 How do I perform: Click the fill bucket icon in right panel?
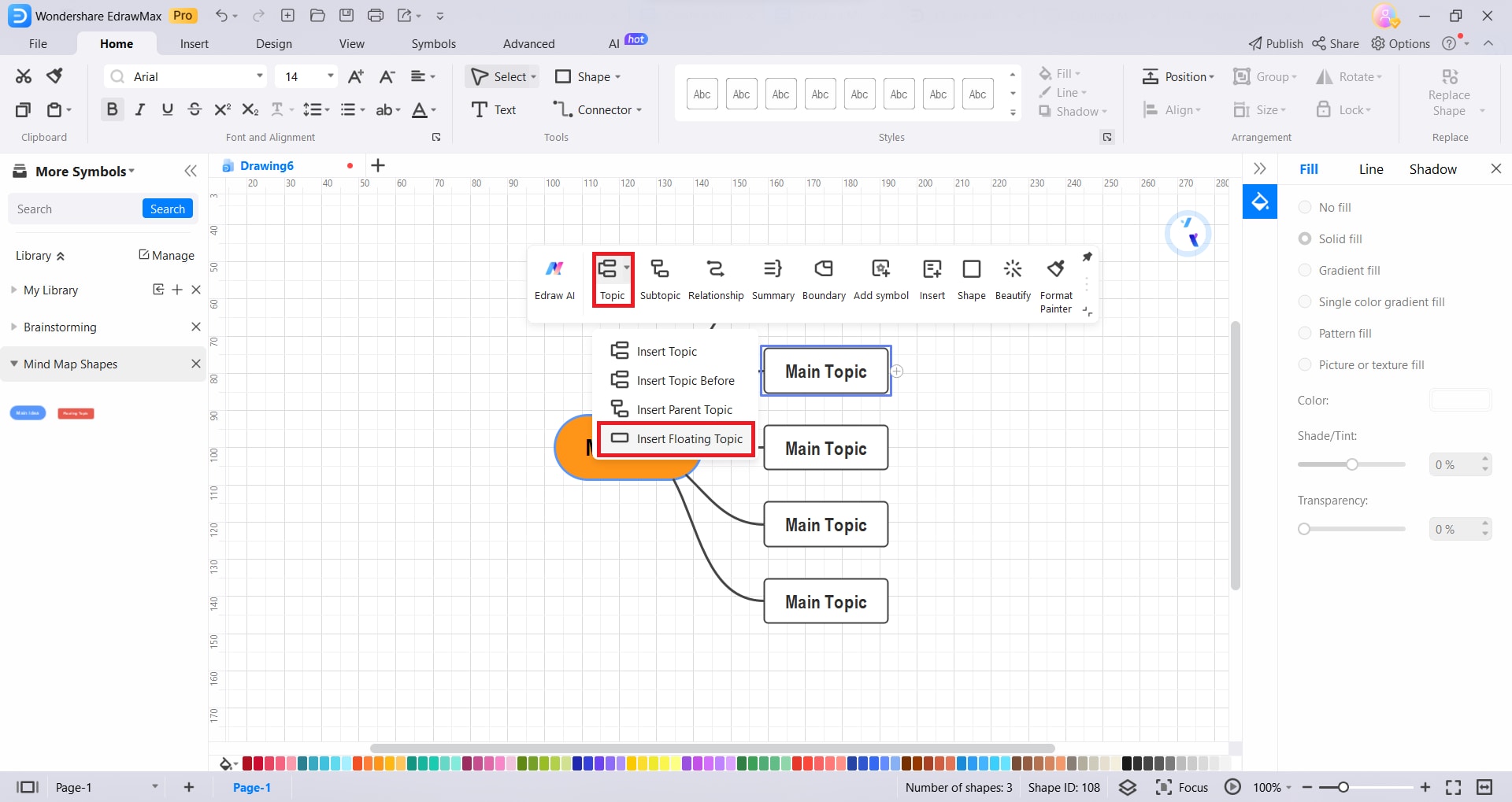click(x=1260, y=202)
